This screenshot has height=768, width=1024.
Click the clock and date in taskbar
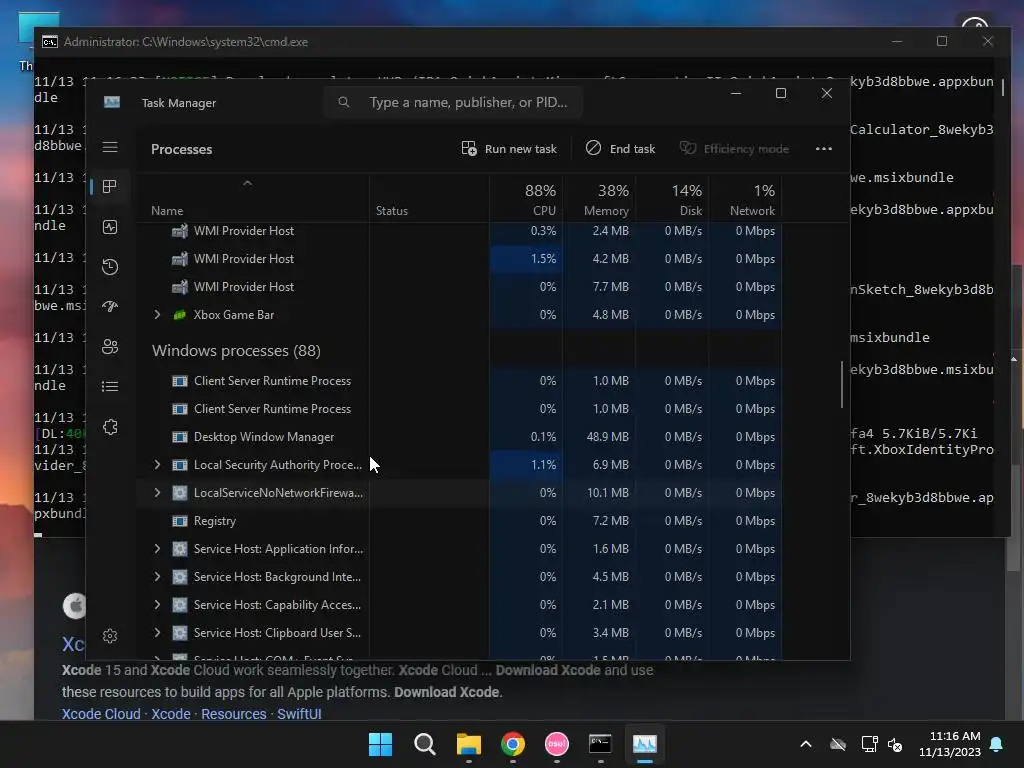pyautogui.click(x=950, y=744)
